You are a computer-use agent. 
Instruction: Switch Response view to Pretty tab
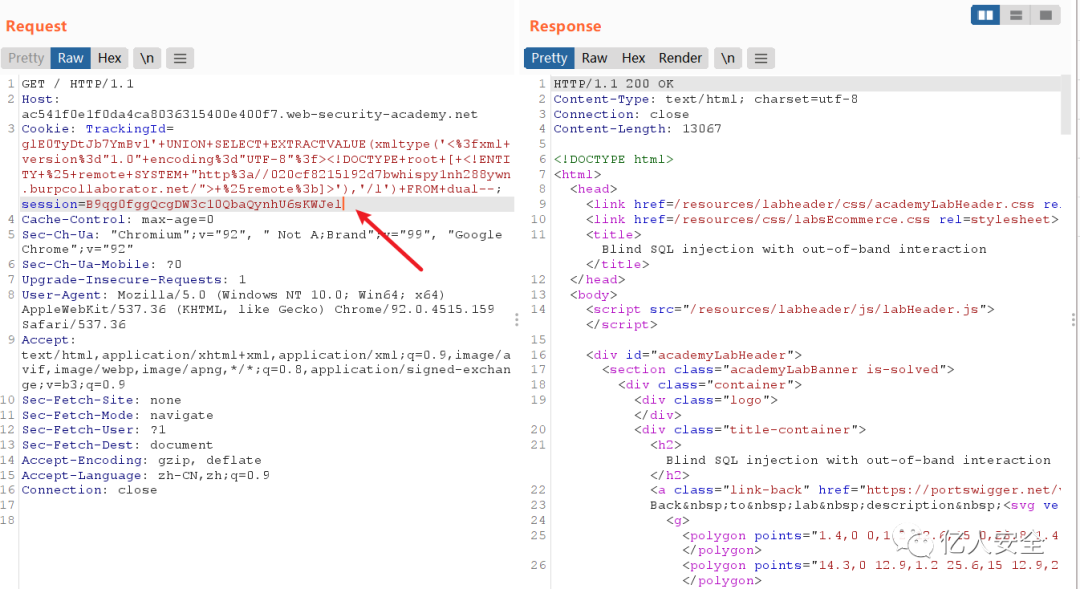(x=549, y=59)
